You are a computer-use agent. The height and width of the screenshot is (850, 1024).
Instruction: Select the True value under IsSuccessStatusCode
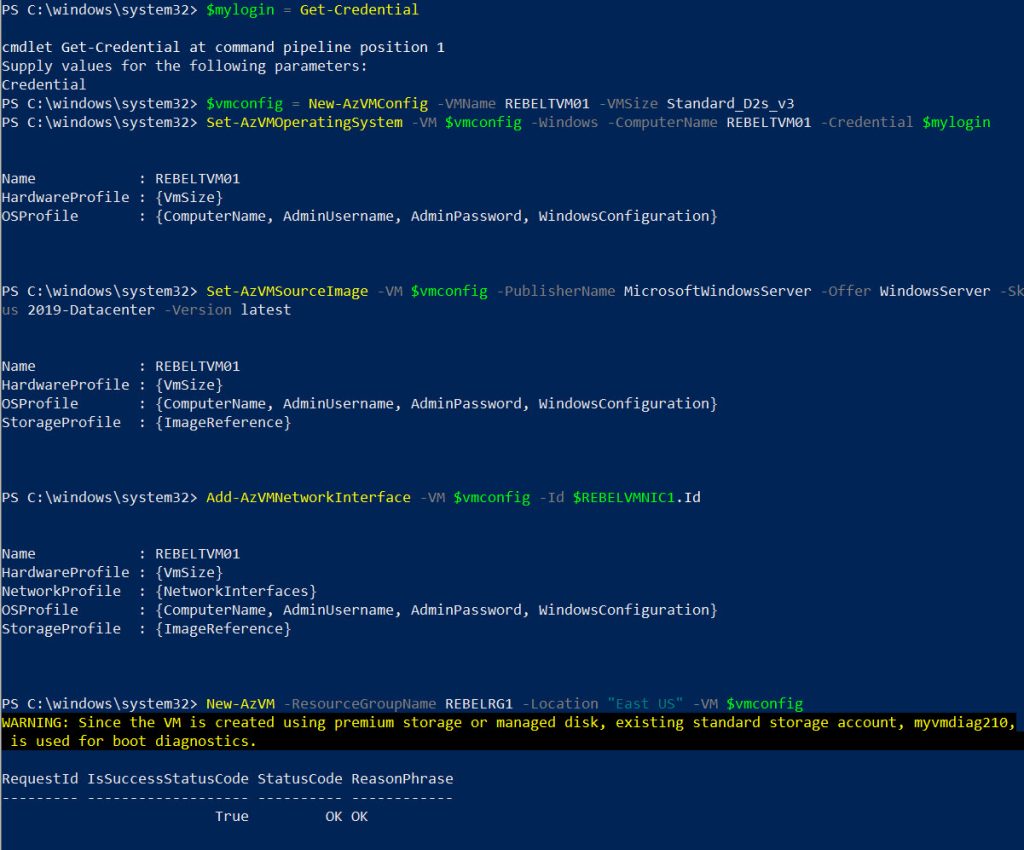231,816
